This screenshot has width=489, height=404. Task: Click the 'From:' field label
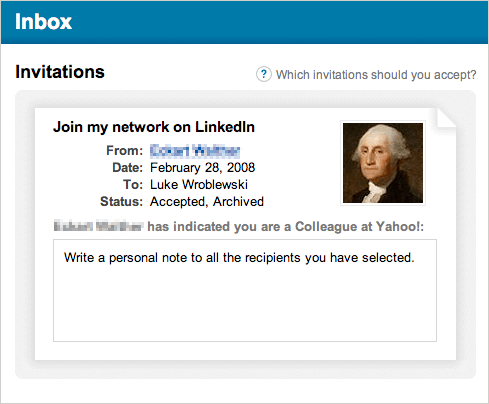tap(124, 151)
